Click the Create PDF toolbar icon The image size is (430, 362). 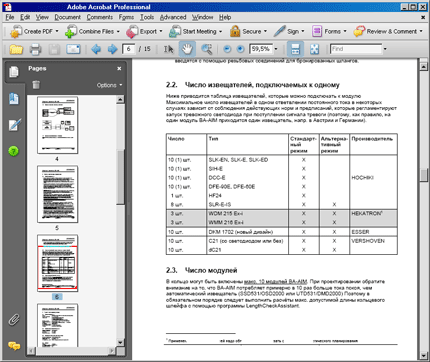coord(15,32)
